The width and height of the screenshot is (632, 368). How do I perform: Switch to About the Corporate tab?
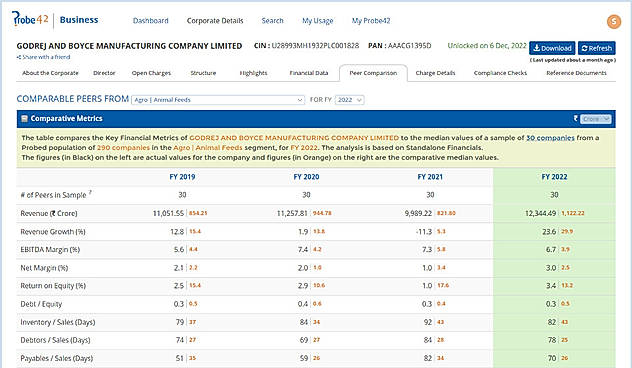(x=50, y=73)
